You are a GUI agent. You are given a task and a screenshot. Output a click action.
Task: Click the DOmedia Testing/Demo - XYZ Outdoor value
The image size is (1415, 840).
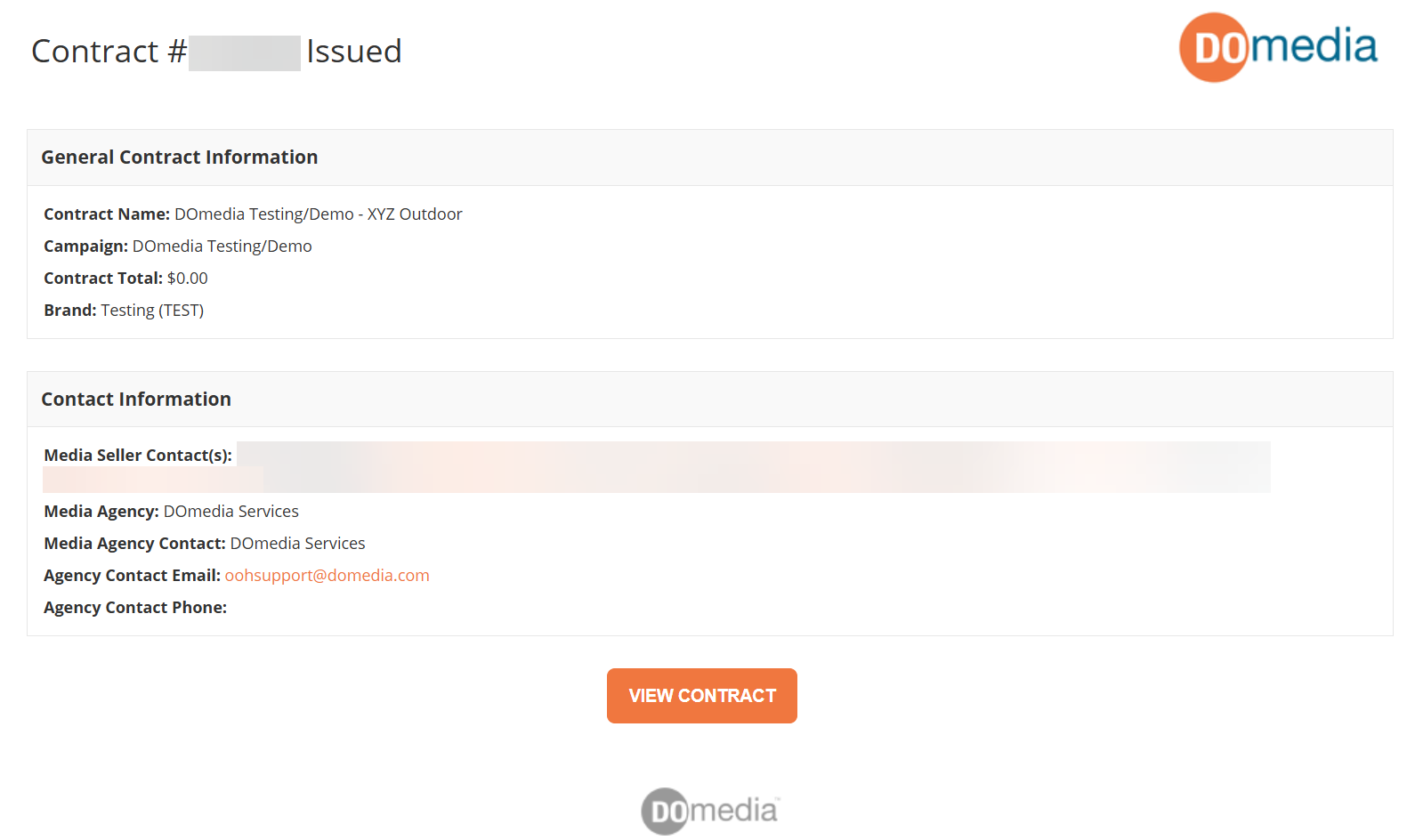[x=318, y=214]
